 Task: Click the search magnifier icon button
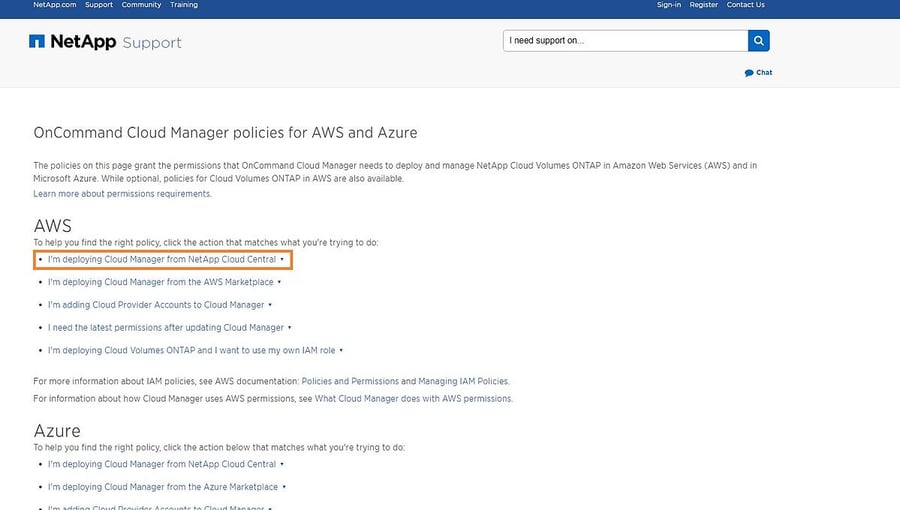point(759,41)
